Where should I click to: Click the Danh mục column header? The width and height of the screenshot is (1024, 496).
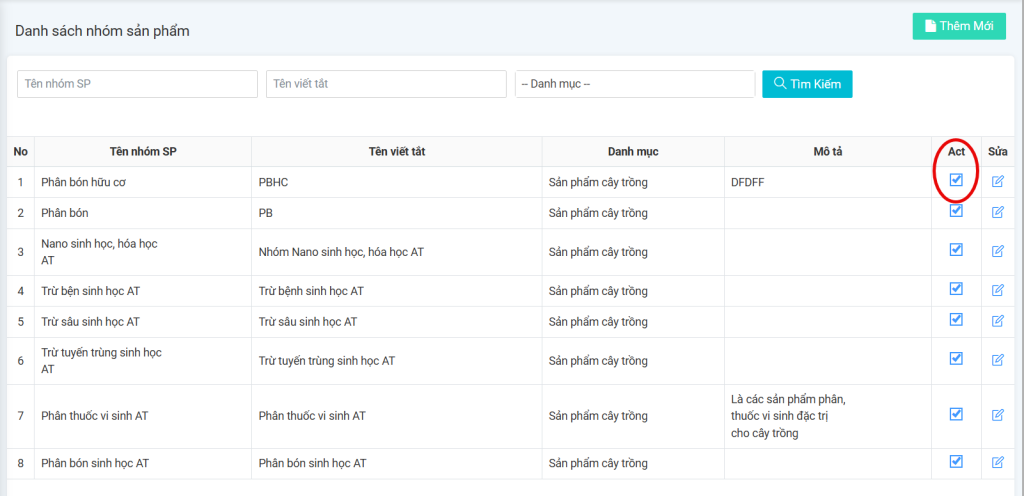click(633, 152)
